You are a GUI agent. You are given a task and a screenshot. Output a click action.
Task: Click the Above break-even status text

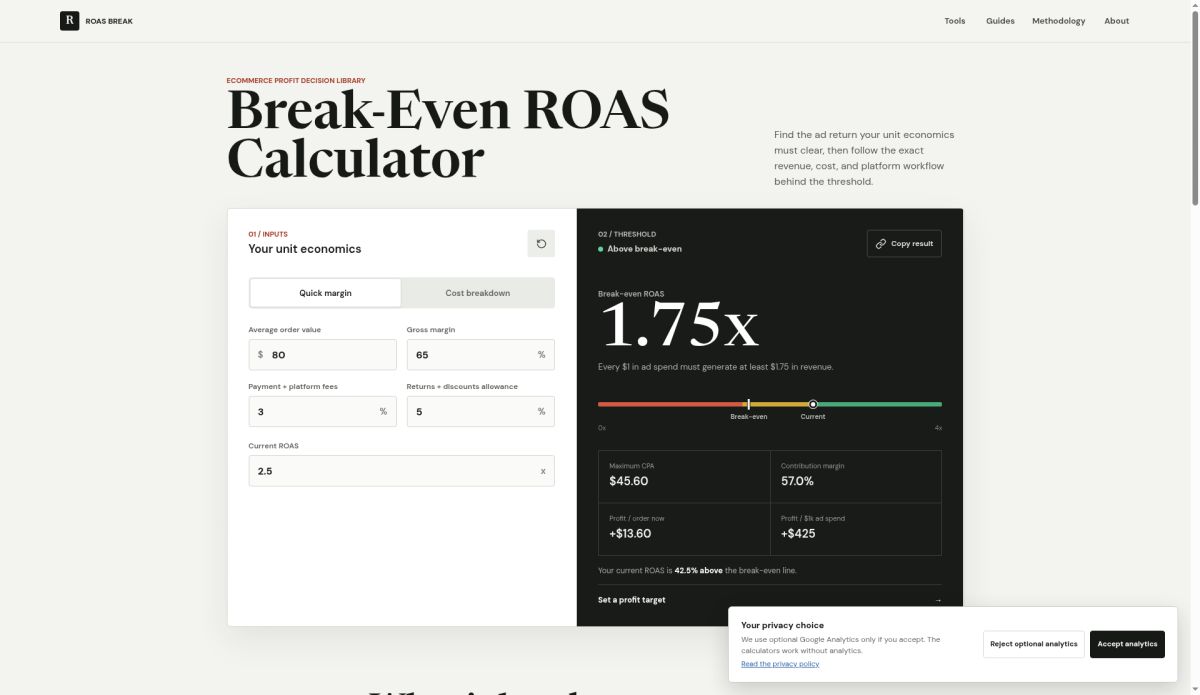(645, 249)
